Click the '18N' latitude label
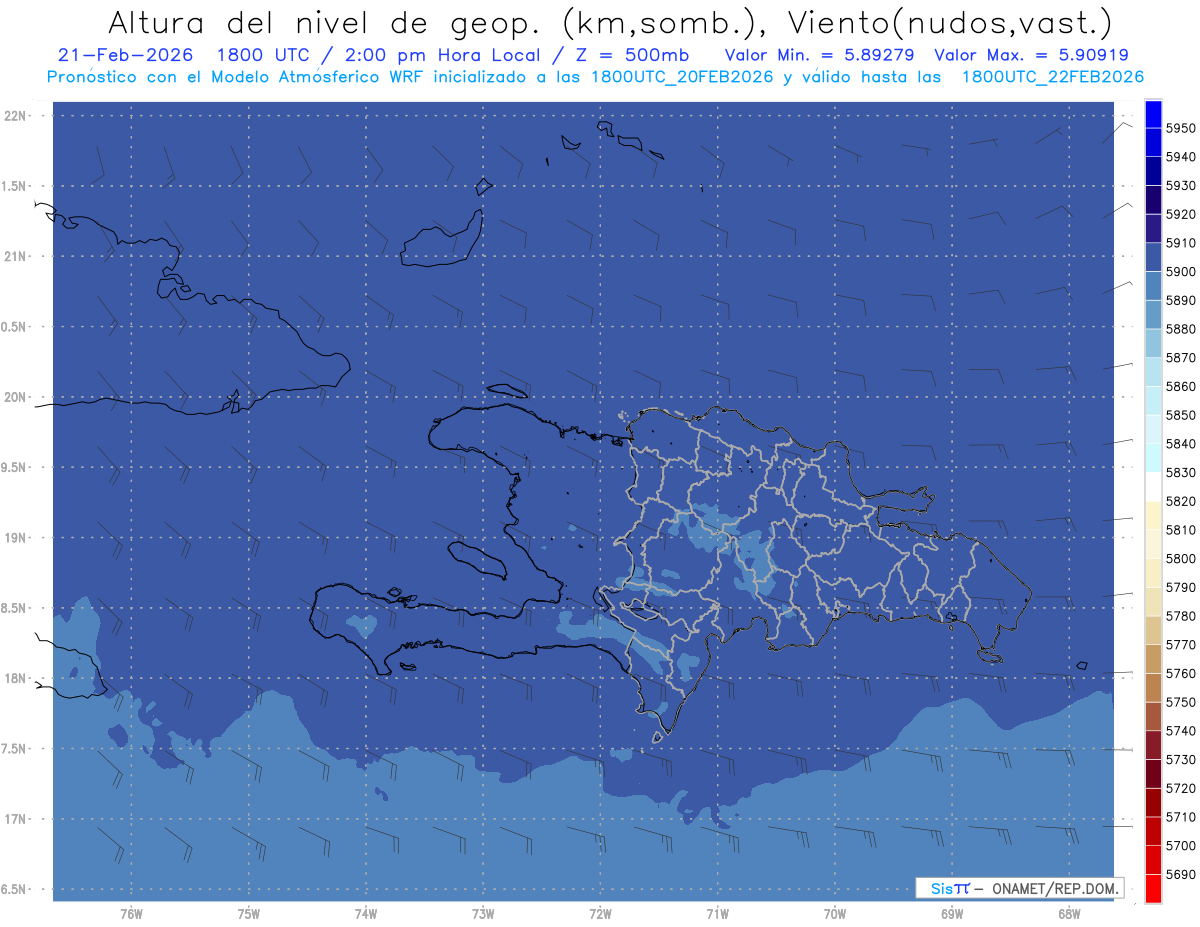This screenshot has width=1200, height=927. click(x=17, y=678)
